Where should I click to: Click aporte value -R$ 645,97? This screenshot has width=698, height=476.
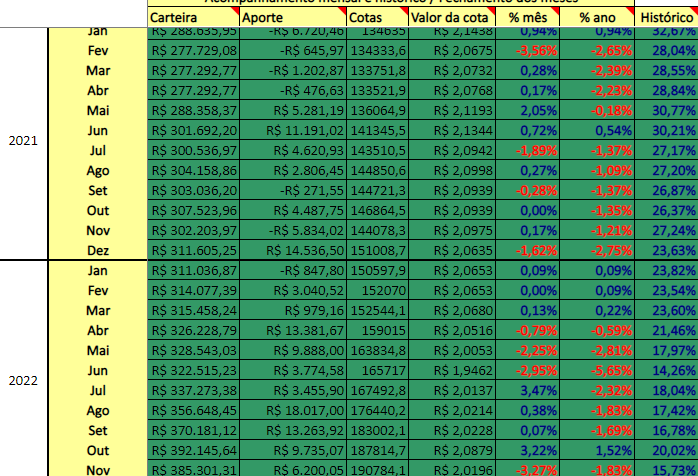(293, 51)
